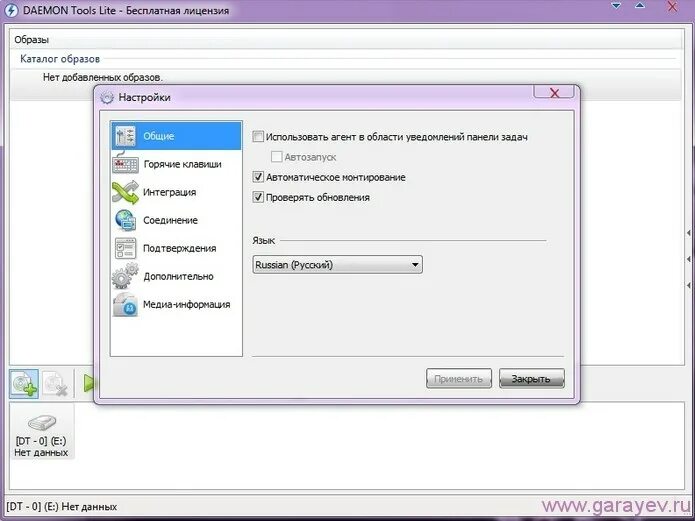Open the Горячие клавиши settings category
Screen dimensions: 695x521
click(x=176, y=164)
